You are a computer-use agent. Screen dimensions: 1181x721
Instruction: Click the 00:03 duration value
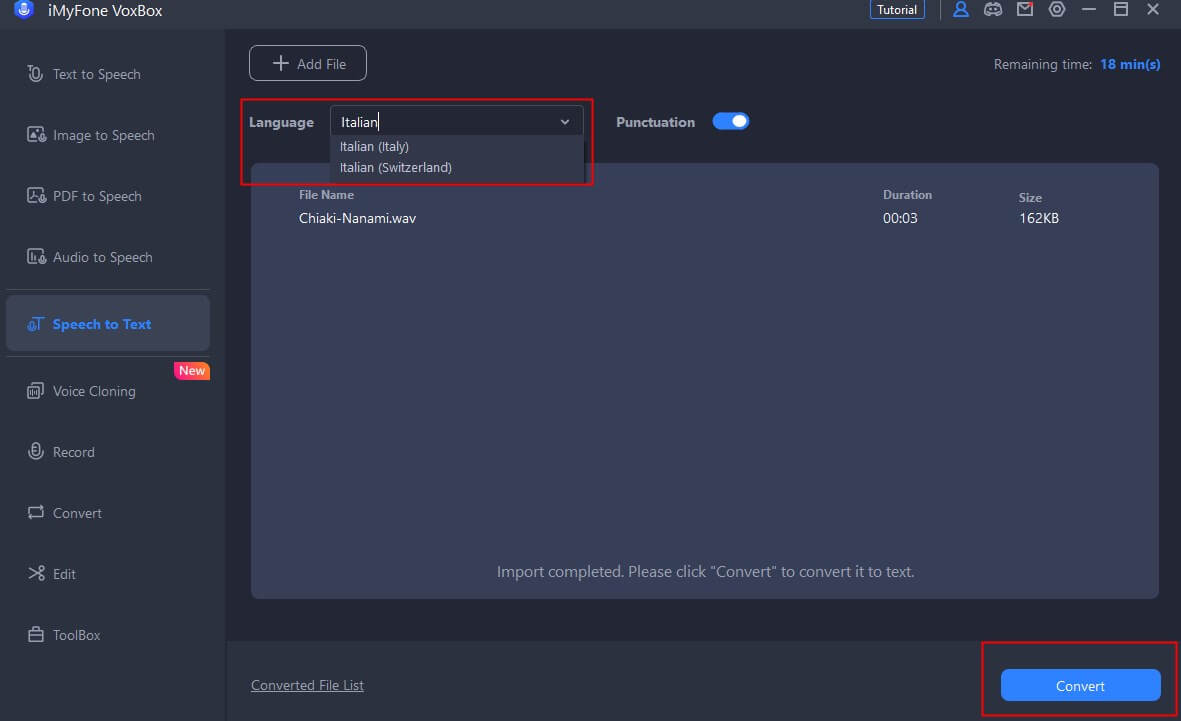pyautogui.click(x=900, y=218)
